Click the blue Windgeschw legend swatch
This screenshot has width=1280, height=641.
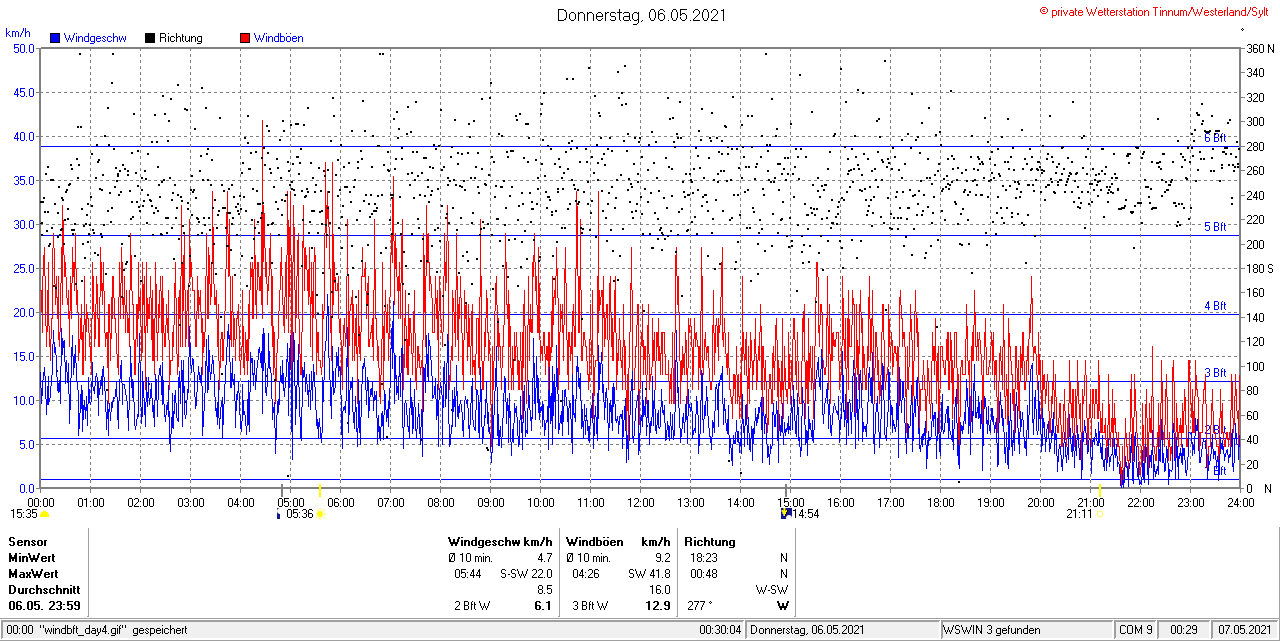point(55,38)
